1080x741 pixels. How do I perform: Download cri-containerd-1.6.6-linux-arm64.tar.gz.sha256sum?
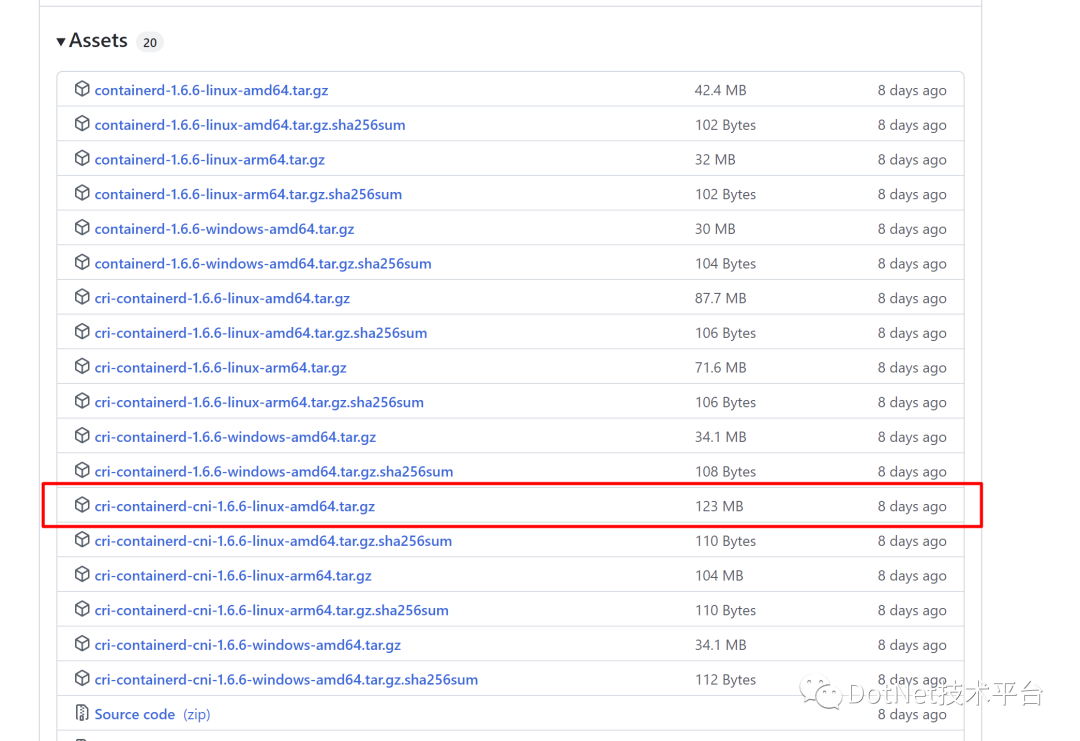[x=259, y=402]
